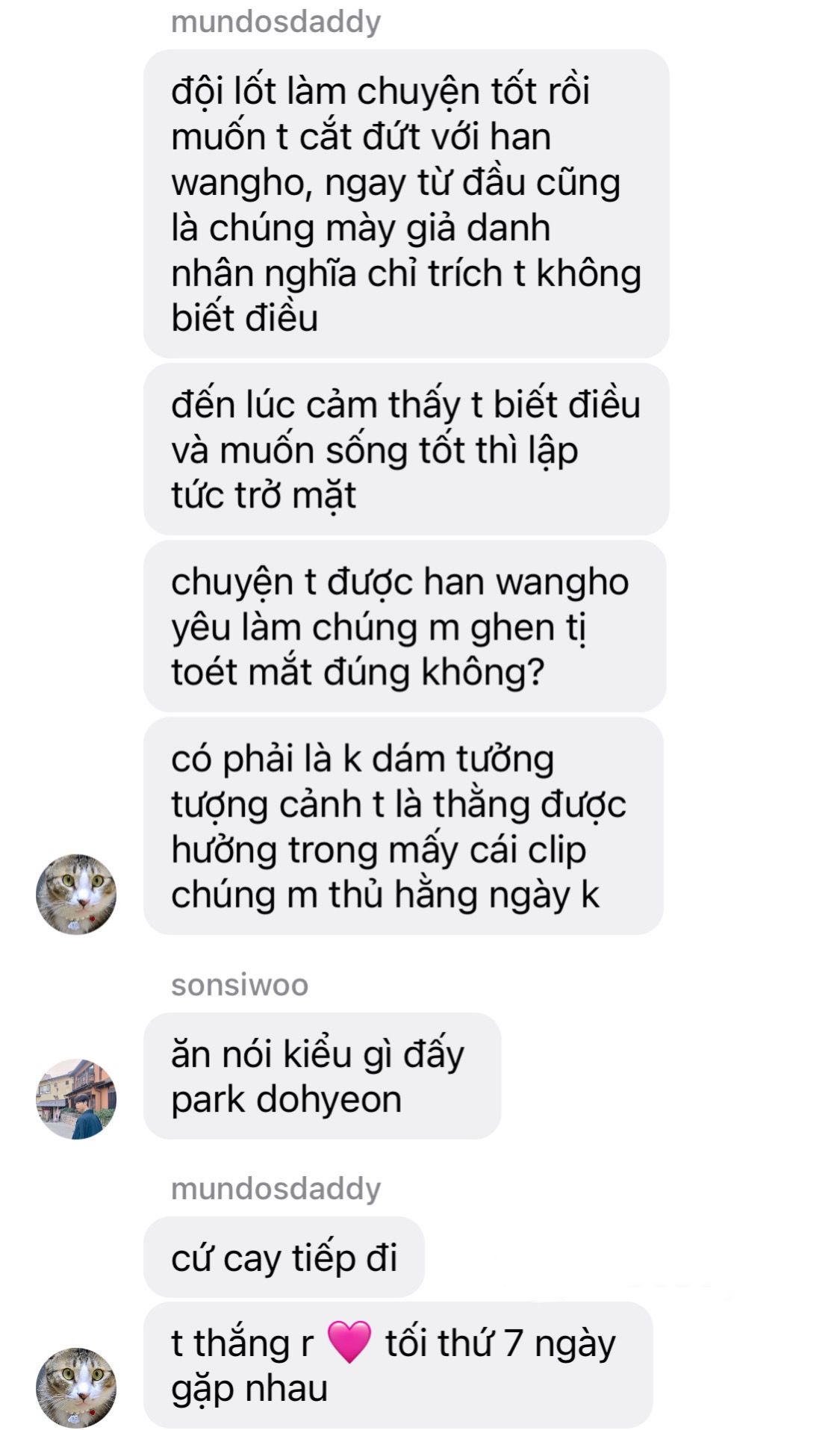Select the "đến lúc cảm thấy t biết điều" bubble
This screenshot has width=840, height=1430.
(x=406, y=450)
